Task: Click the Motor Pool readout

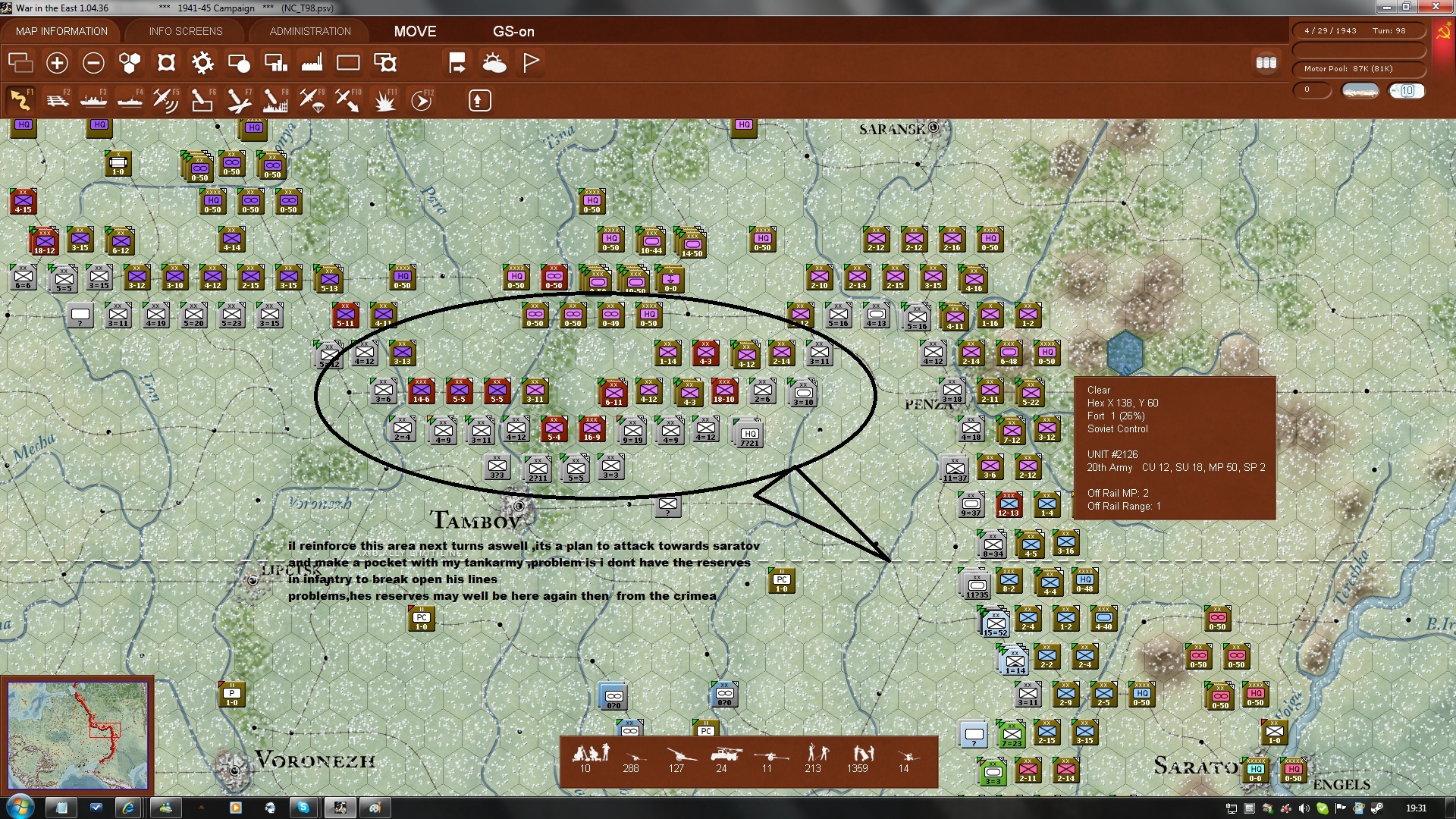Action: pyautogui.click(x=1358, y=69)
